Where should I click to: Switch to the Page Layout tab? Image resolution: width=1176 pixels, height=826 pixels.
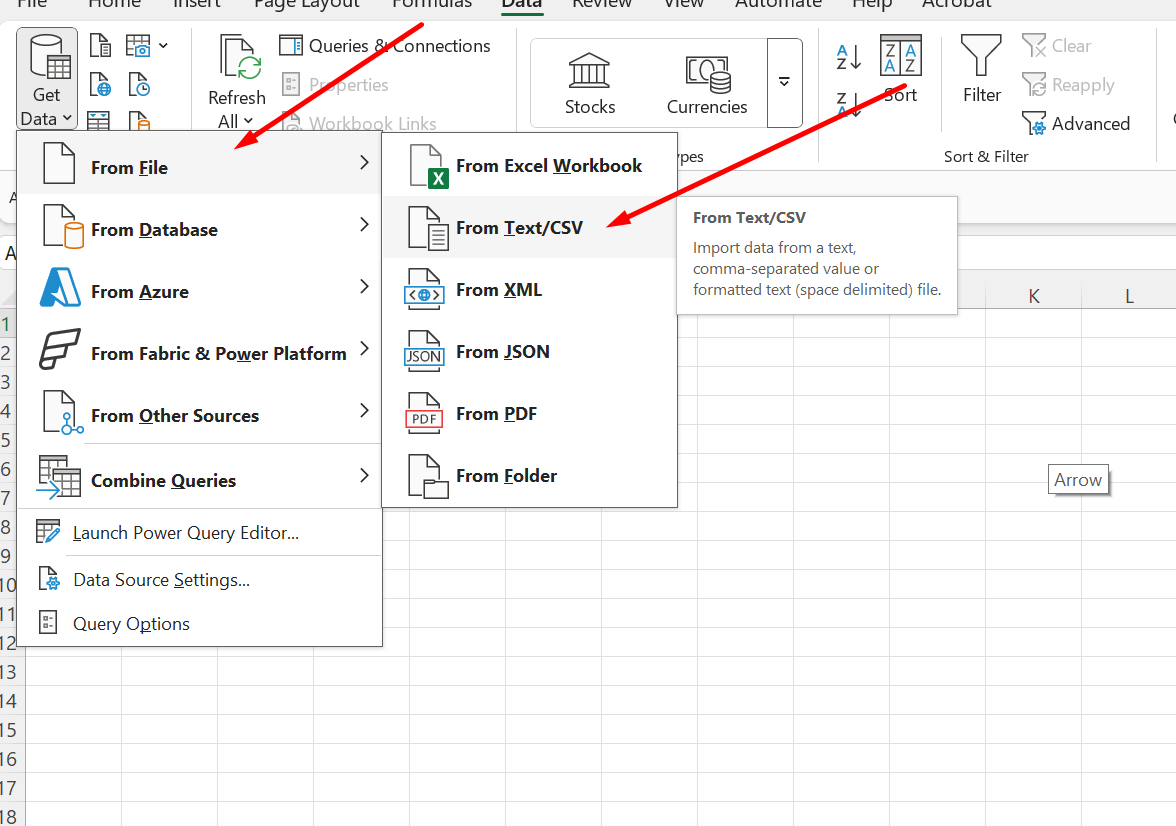point(307,4)
